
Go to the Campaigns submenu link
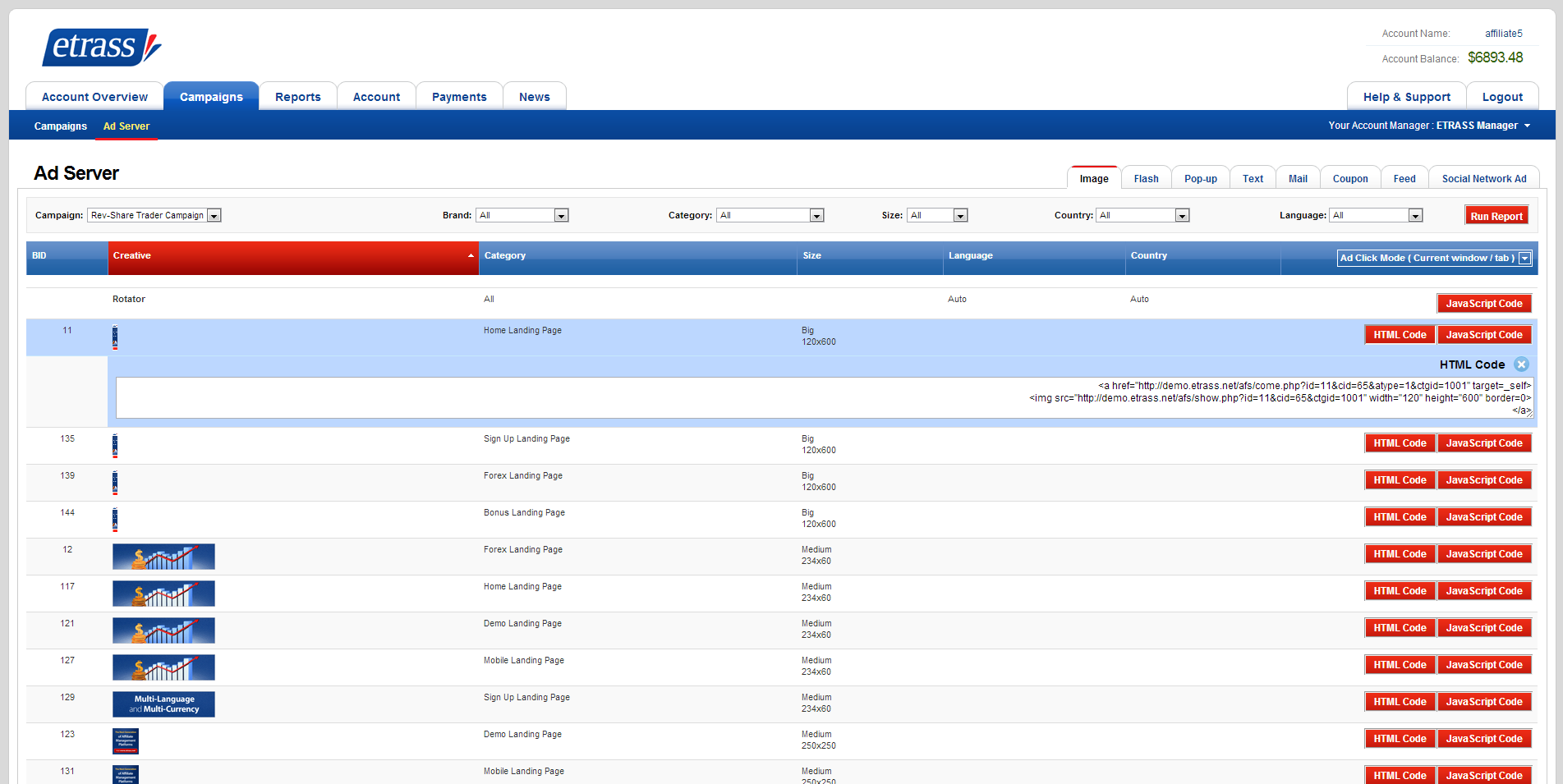[60, 126]
